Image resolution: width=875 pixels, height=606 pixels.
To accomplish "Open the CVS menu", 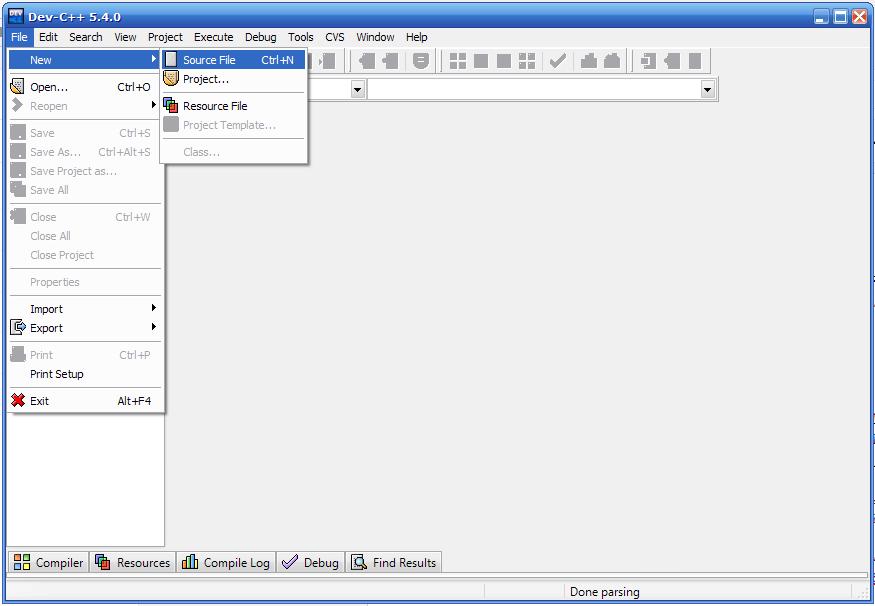I will 335,37.
